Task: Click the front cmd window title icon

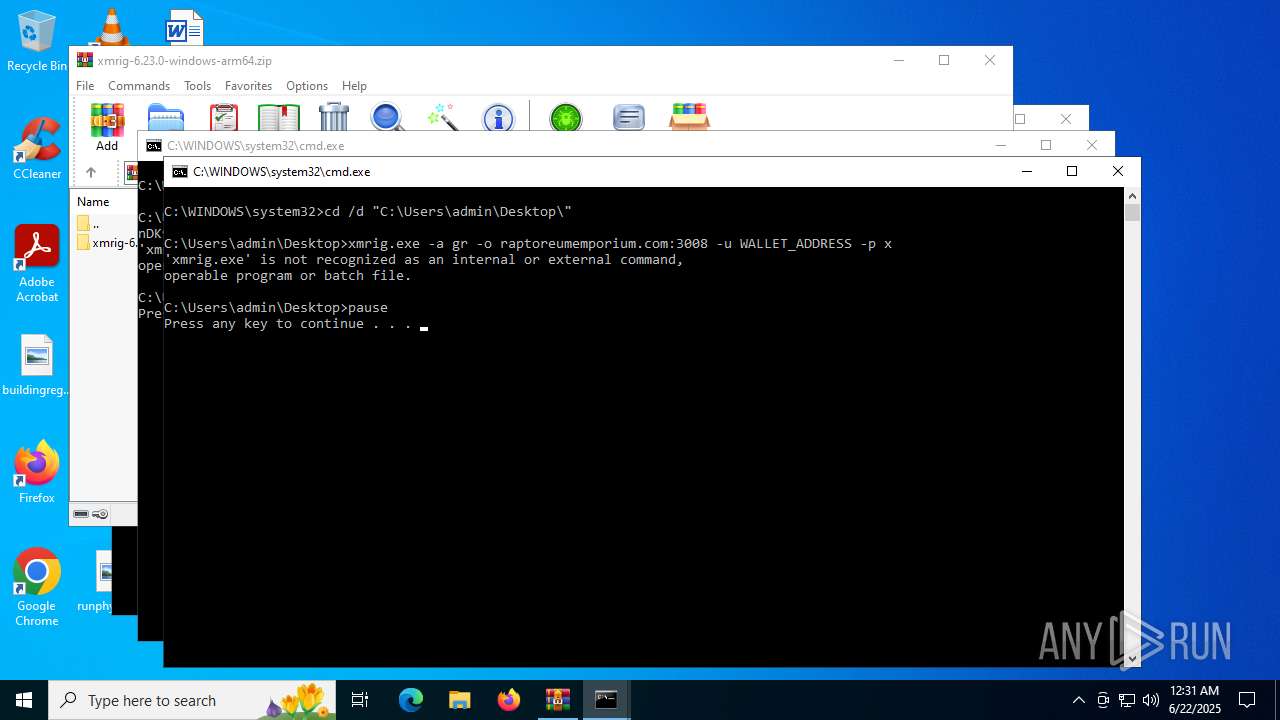Action: click(x=179, y=172)
